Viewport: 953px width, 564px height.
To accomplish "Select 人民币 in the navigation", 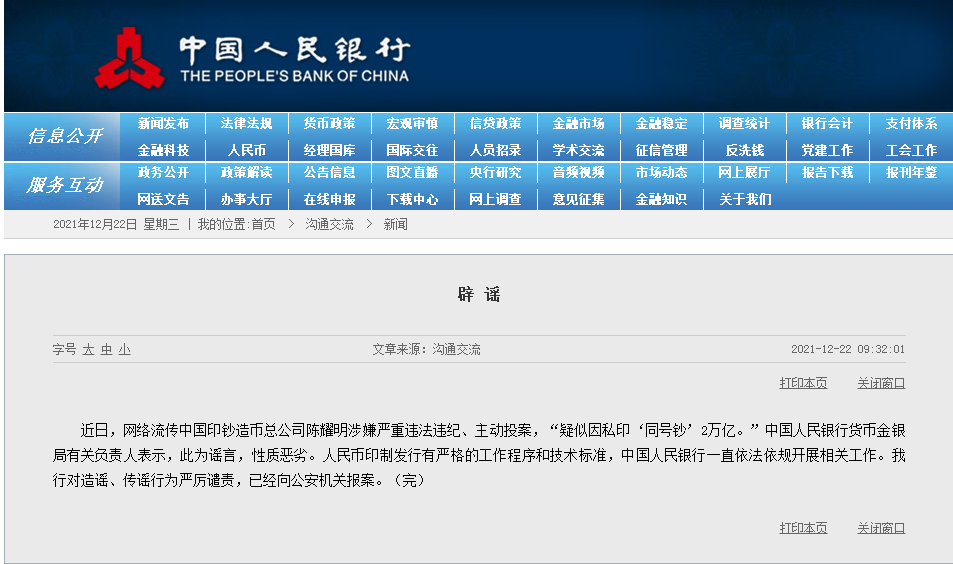I will pyautogui.click(x=246, y=150).
